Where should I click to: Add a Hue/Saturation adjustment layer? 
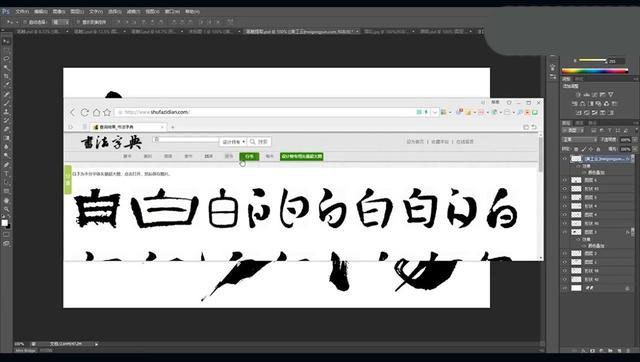click(x=575, y=104)
